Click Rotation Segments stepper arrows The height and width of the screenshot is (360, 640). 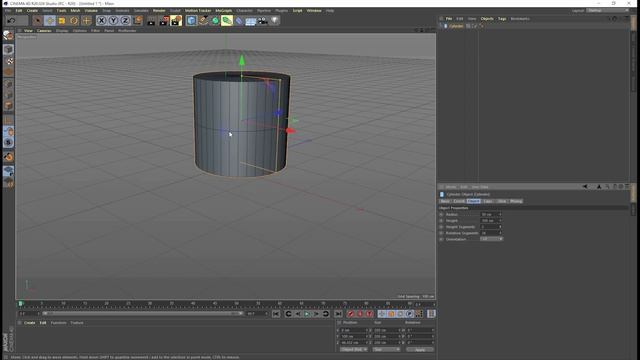[500, 233]
